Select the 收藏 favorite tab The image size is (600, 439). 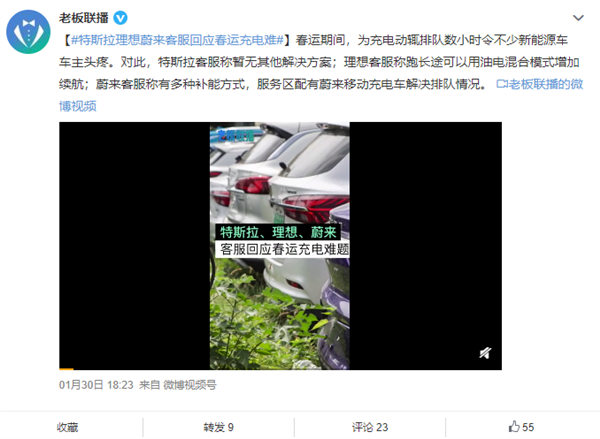(68, 427)
